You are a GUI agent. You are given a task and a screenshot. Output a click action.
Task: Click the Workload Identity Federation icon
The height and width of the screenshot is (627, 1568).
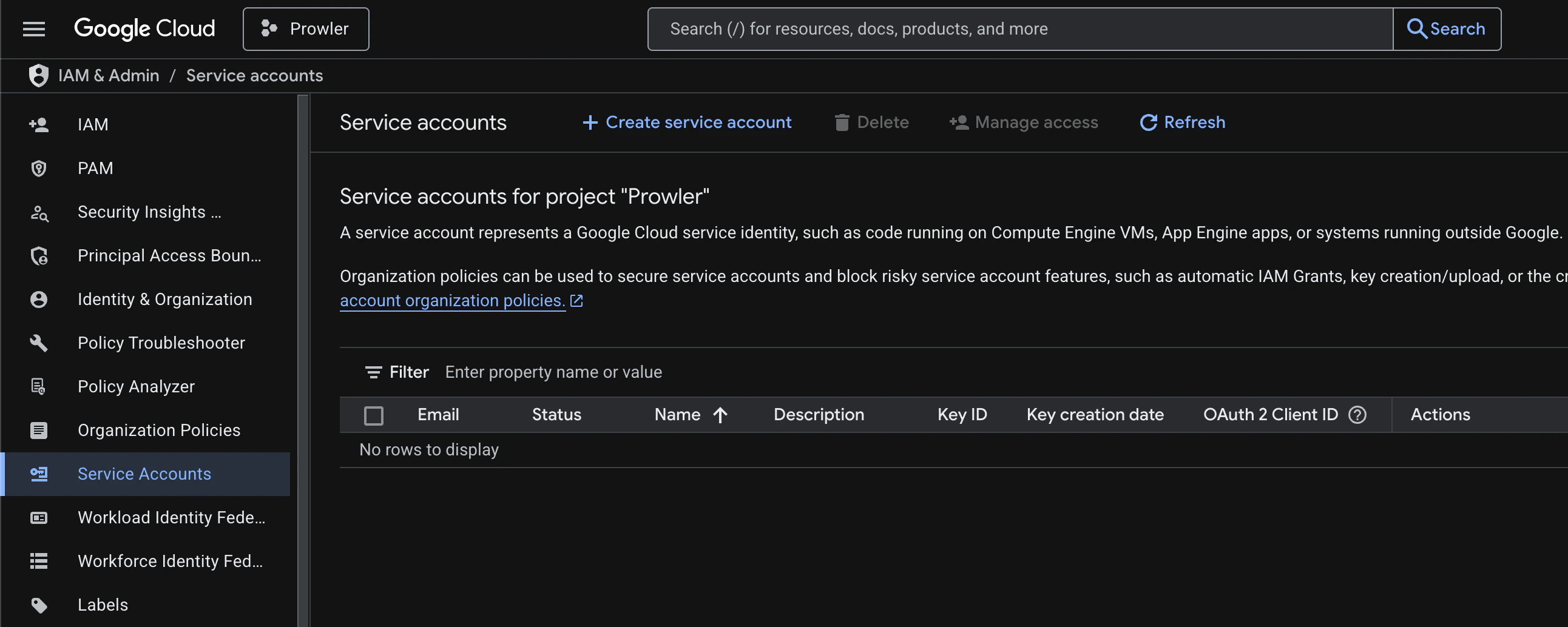(x=38, y=517)
